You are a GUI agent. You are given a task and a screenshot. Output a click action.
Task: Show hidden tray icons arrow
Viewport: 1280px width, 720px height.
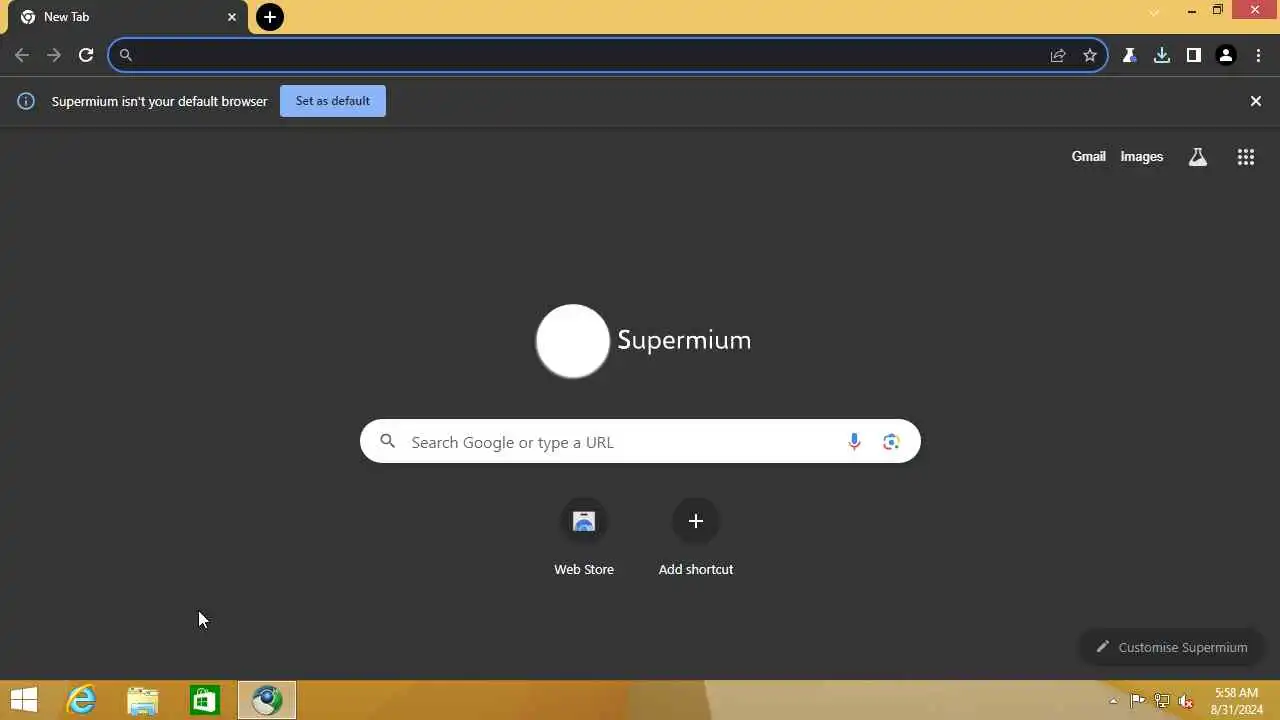[x=1114, y=701]
